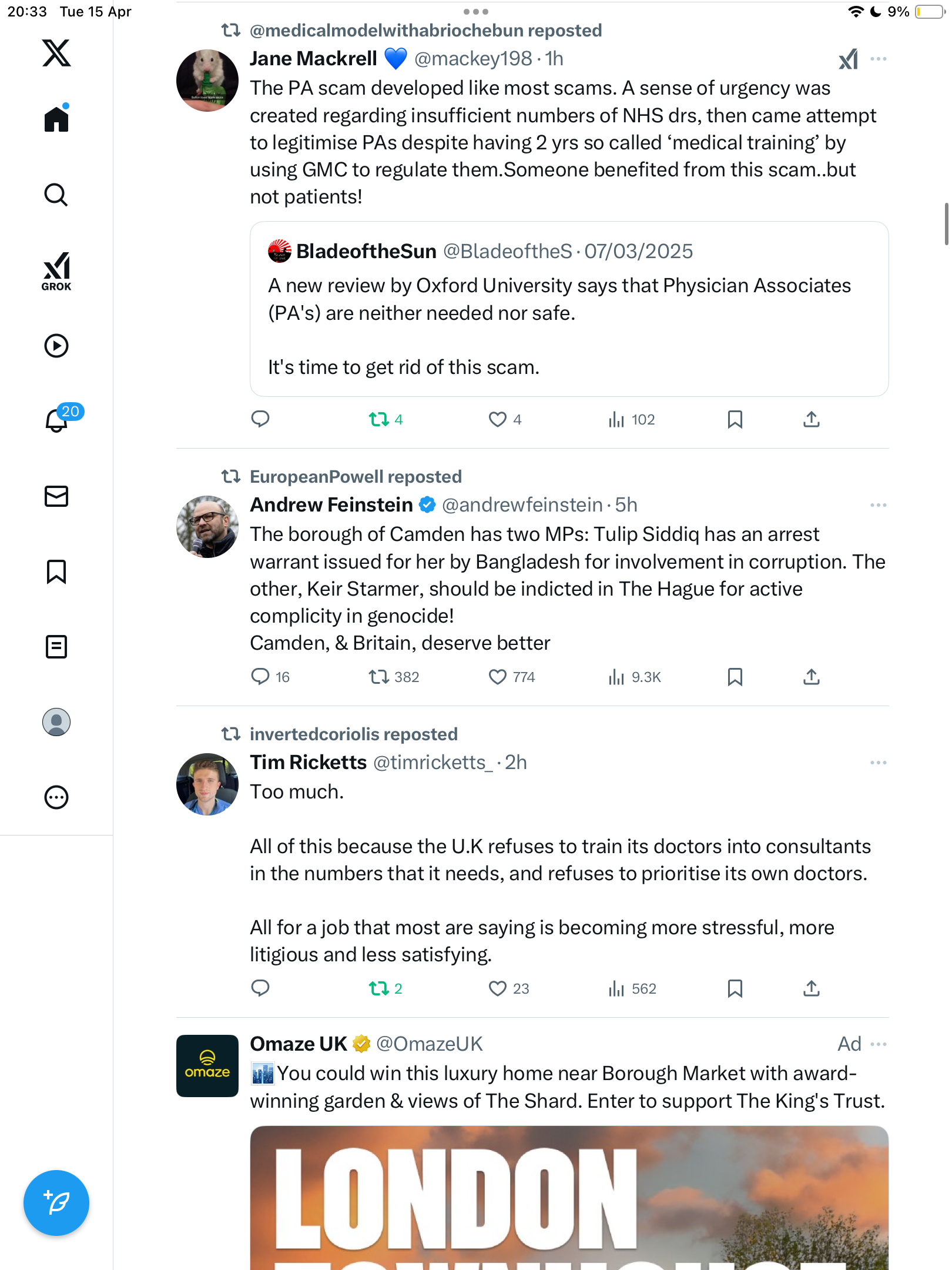Image resolution: width=952 pixels, height=1270 pixels.
Task: Open more options on Andrew Feinstein's post
Action: point(878,505)
